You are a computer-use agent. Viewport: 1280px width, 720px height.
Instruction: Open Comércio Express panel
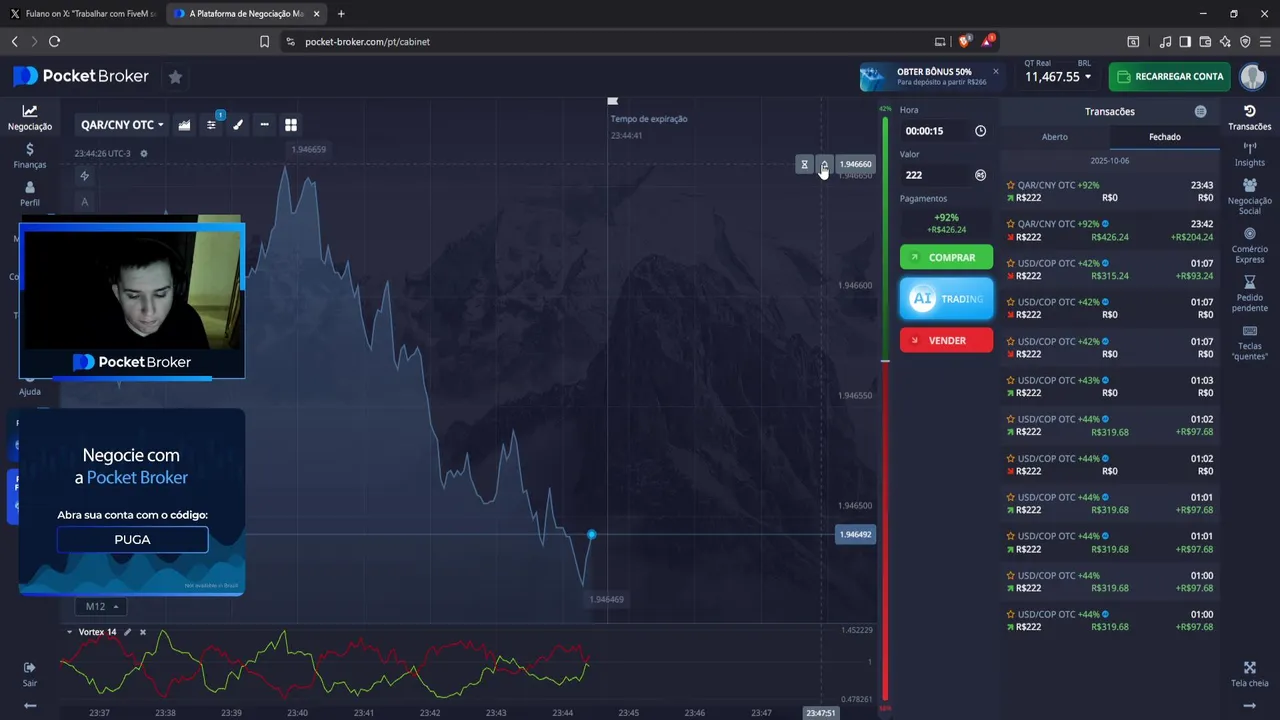(1249, 246)
